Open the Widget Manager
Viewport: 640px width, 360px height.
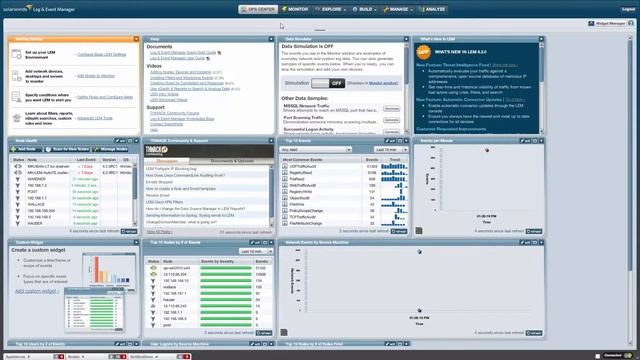coord(607,23)
